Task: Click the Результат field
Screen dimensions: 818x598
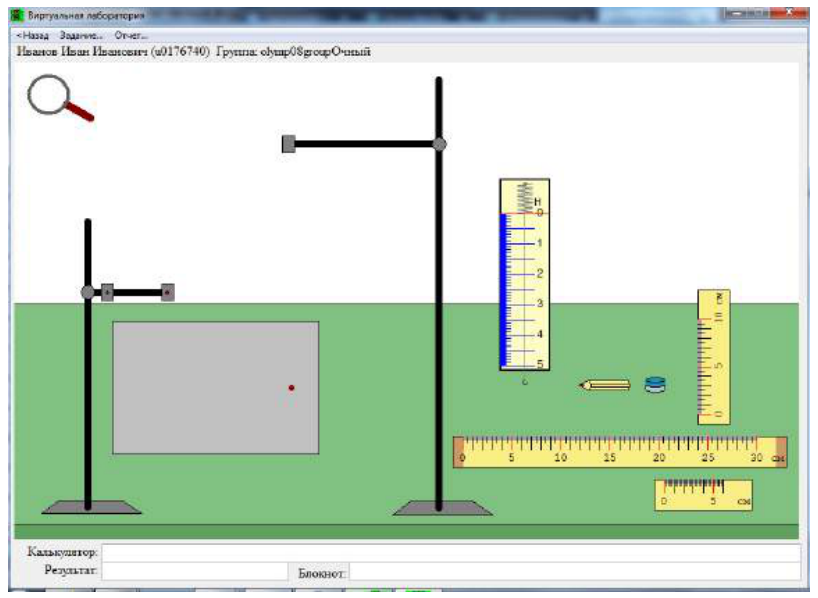Action: (195, 571)
